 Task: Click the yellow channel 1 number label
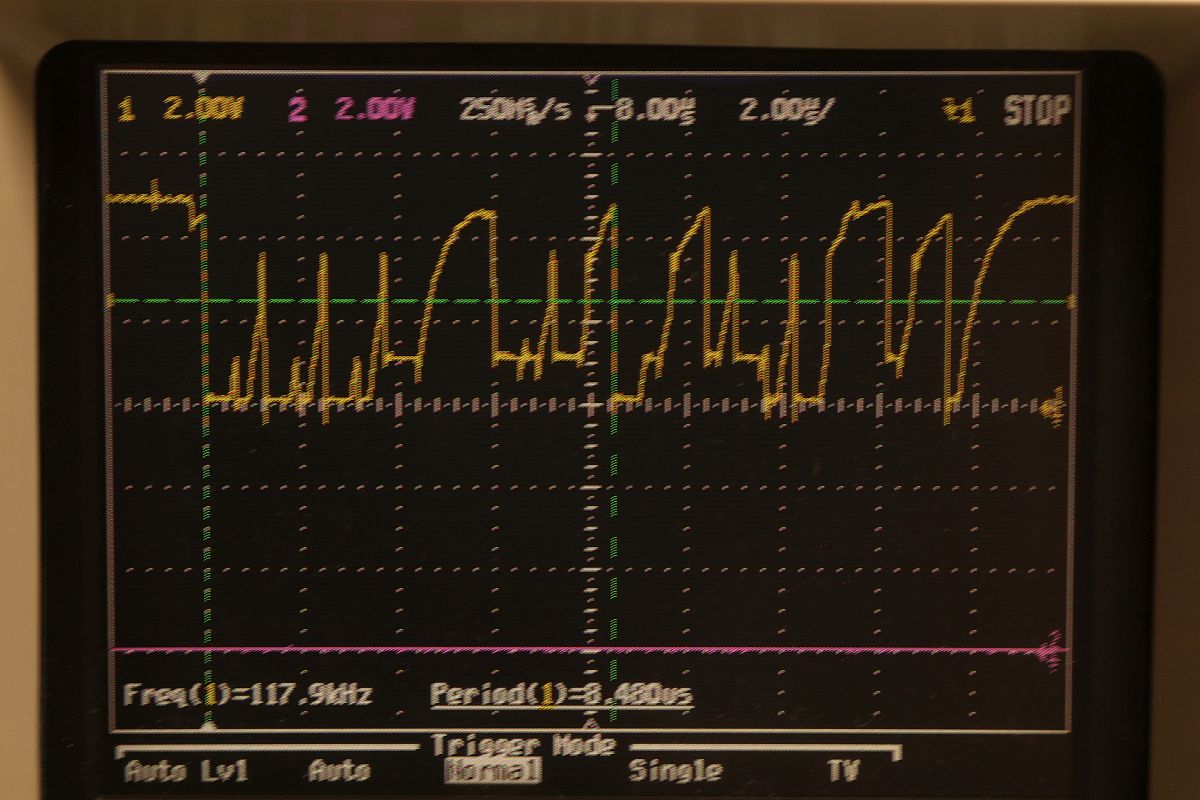coord(126,110)
